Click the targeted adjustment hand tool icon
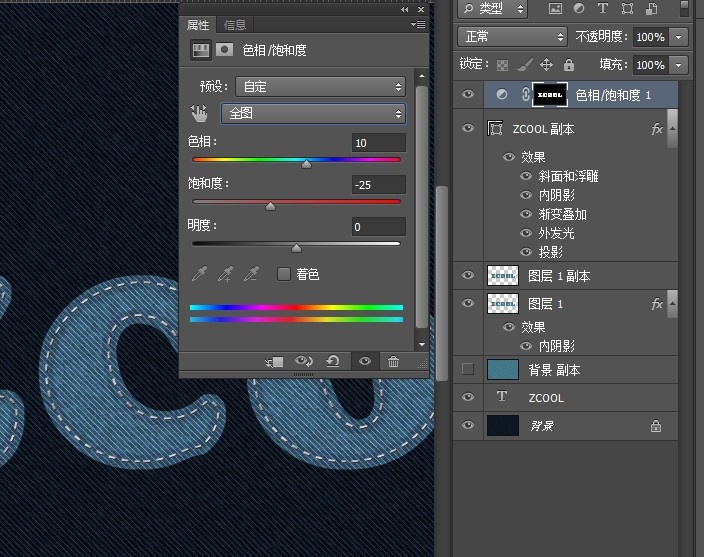 200,113
